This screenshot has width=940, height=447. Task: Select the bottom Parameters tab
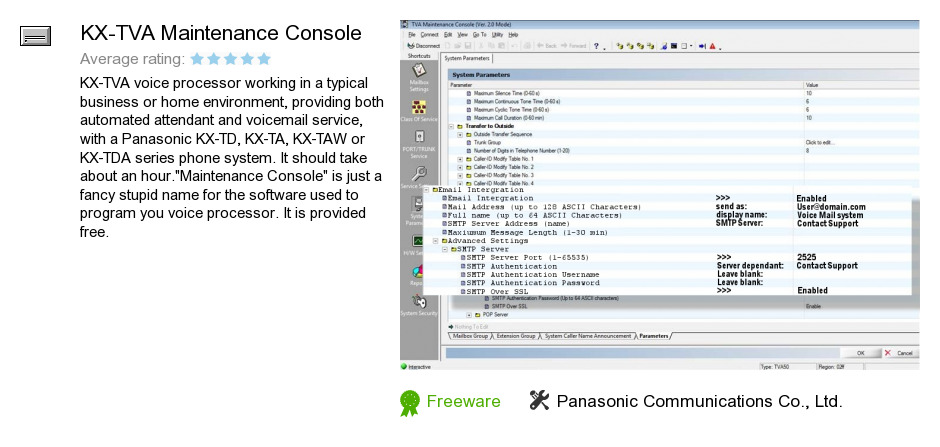[653, 336]
